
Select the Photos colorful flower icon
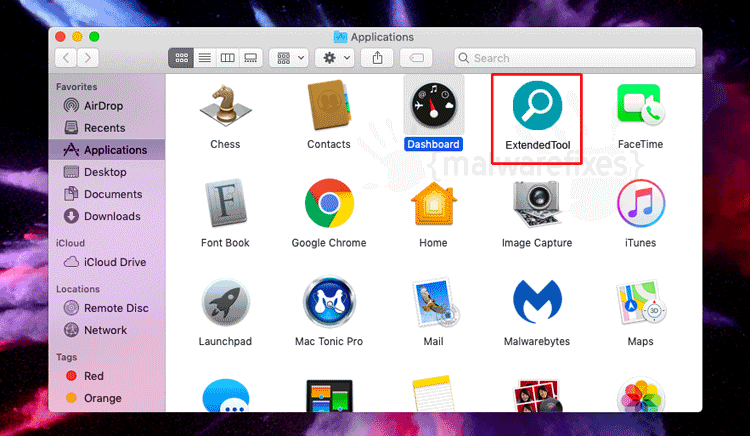pyautogui.click(x=640, y=395)
